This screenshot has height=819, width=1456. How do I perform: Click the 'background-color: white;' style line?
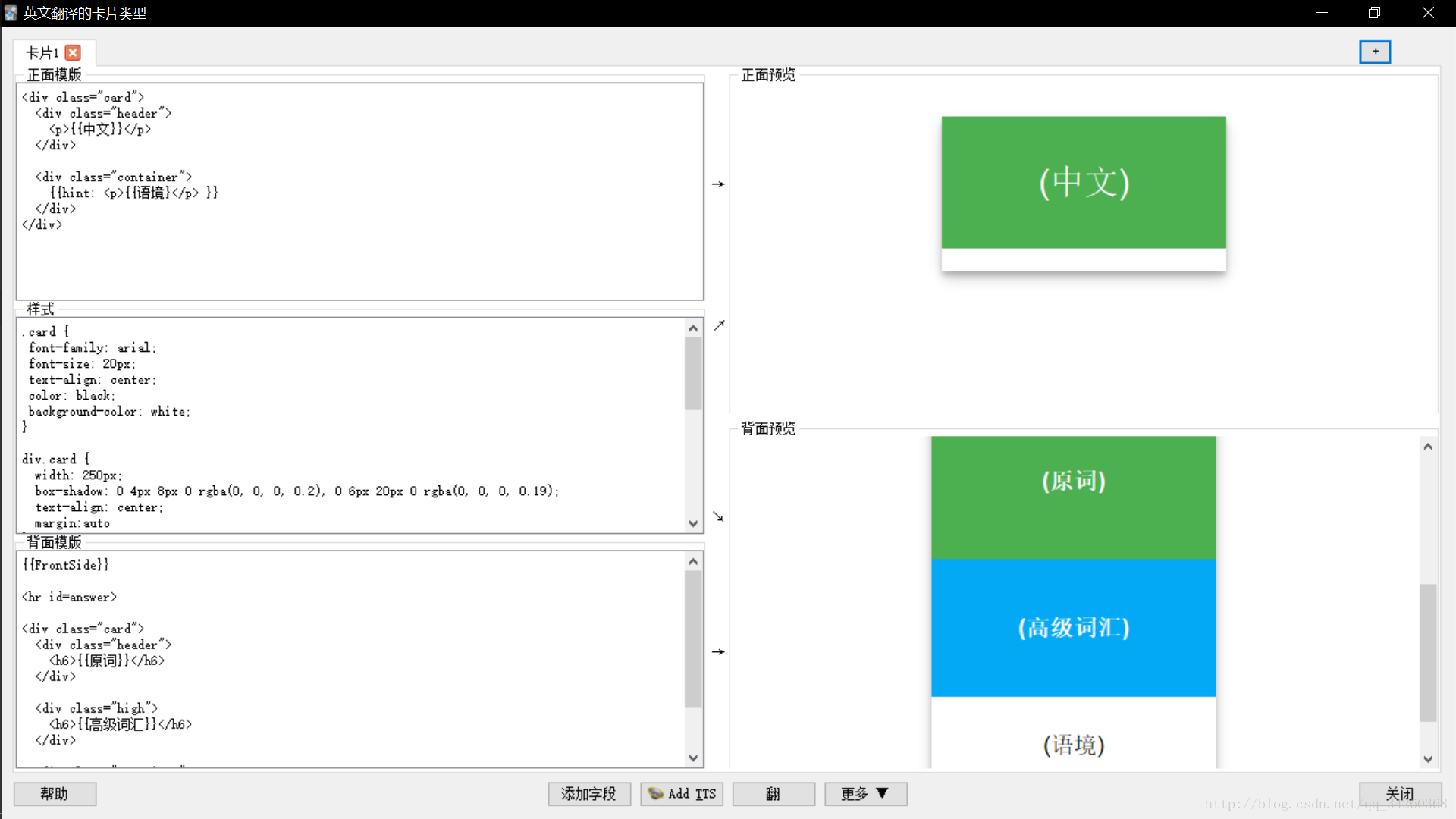pyautogui.click(x=109, y=412)
